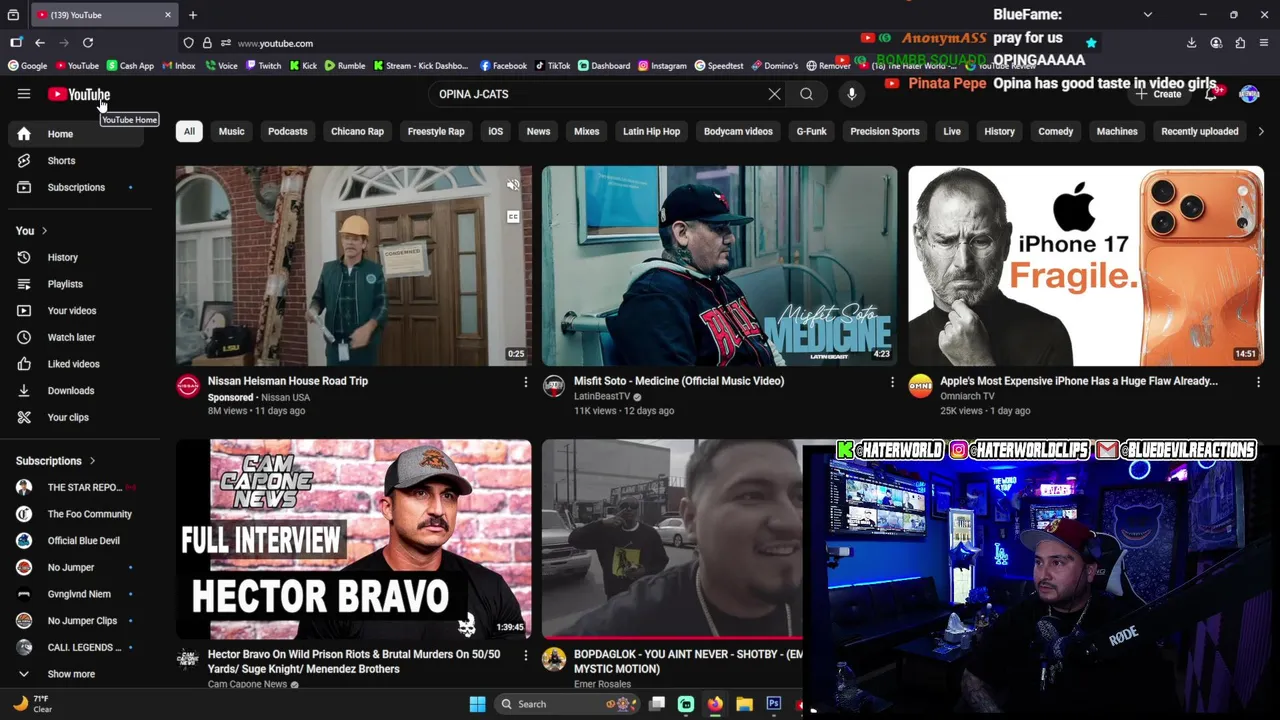Open options menu for Hector Bravo interview

pyautogui.click(x=526, y=655)
